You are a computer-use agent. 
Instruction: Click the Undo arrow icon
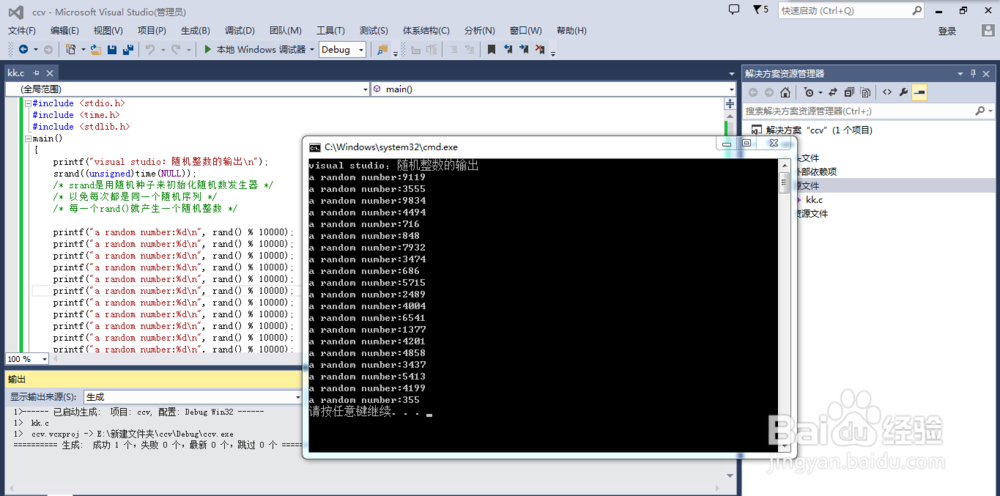[151, 49]
